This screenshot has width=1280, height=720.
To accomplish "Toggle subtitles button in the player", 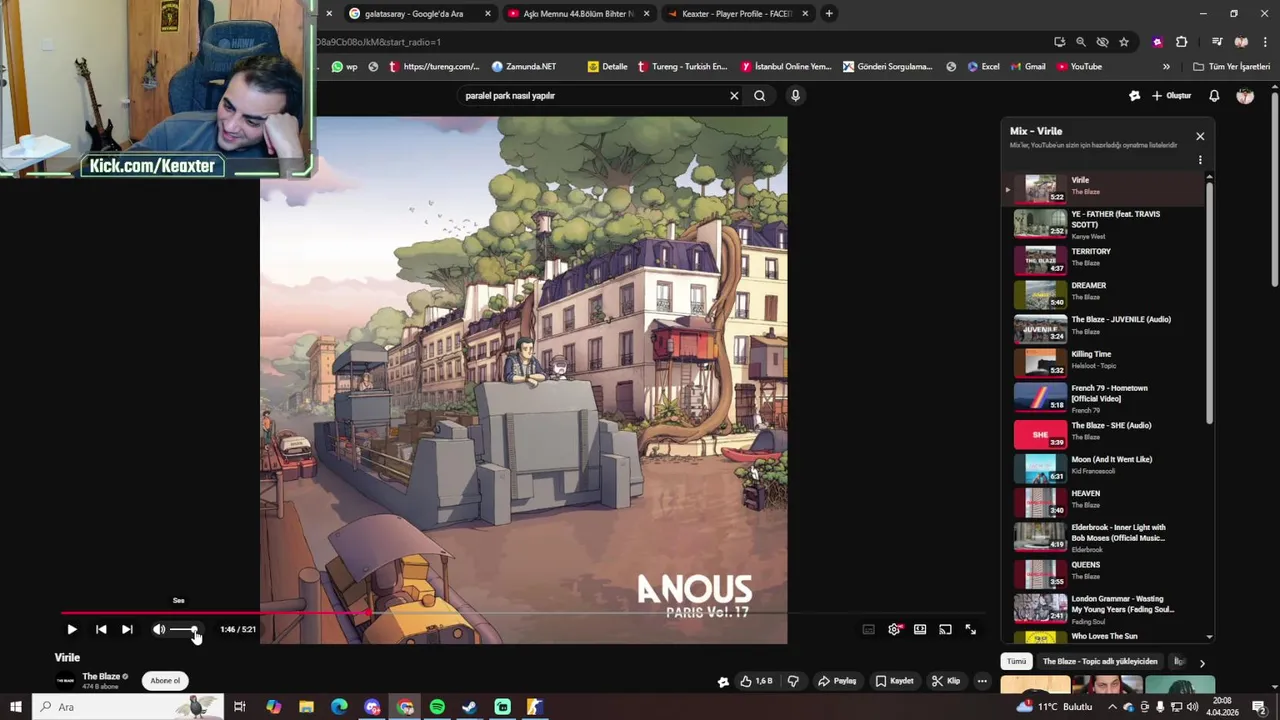I will (868, 629).
